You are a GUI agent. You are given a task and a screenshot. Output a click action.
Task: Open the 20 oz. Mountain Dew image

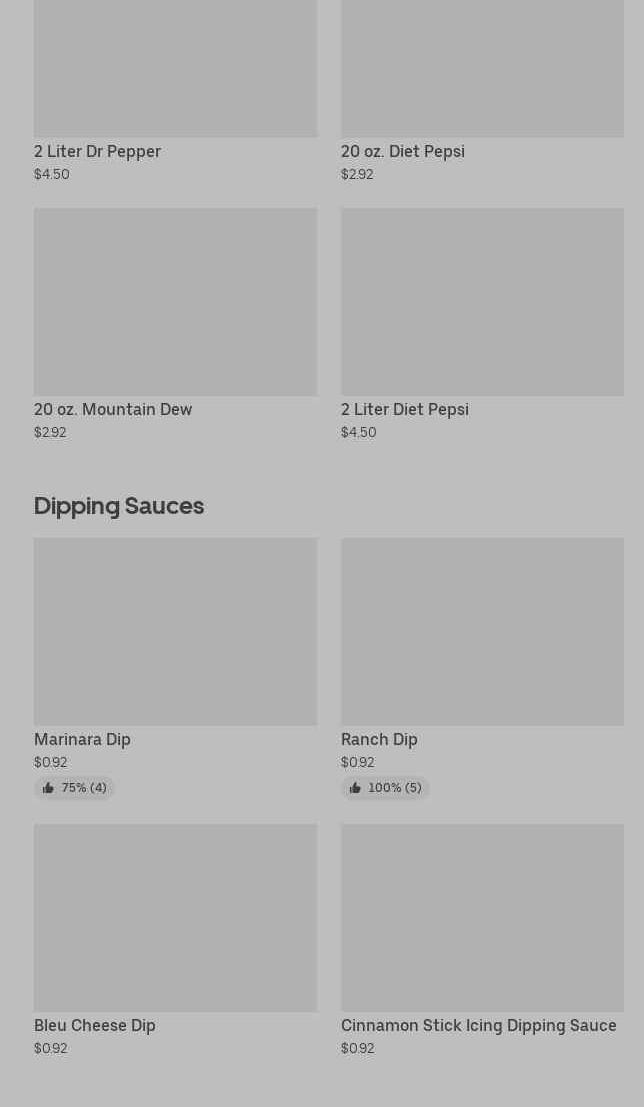pyautogui.click(x=175, y=301)
